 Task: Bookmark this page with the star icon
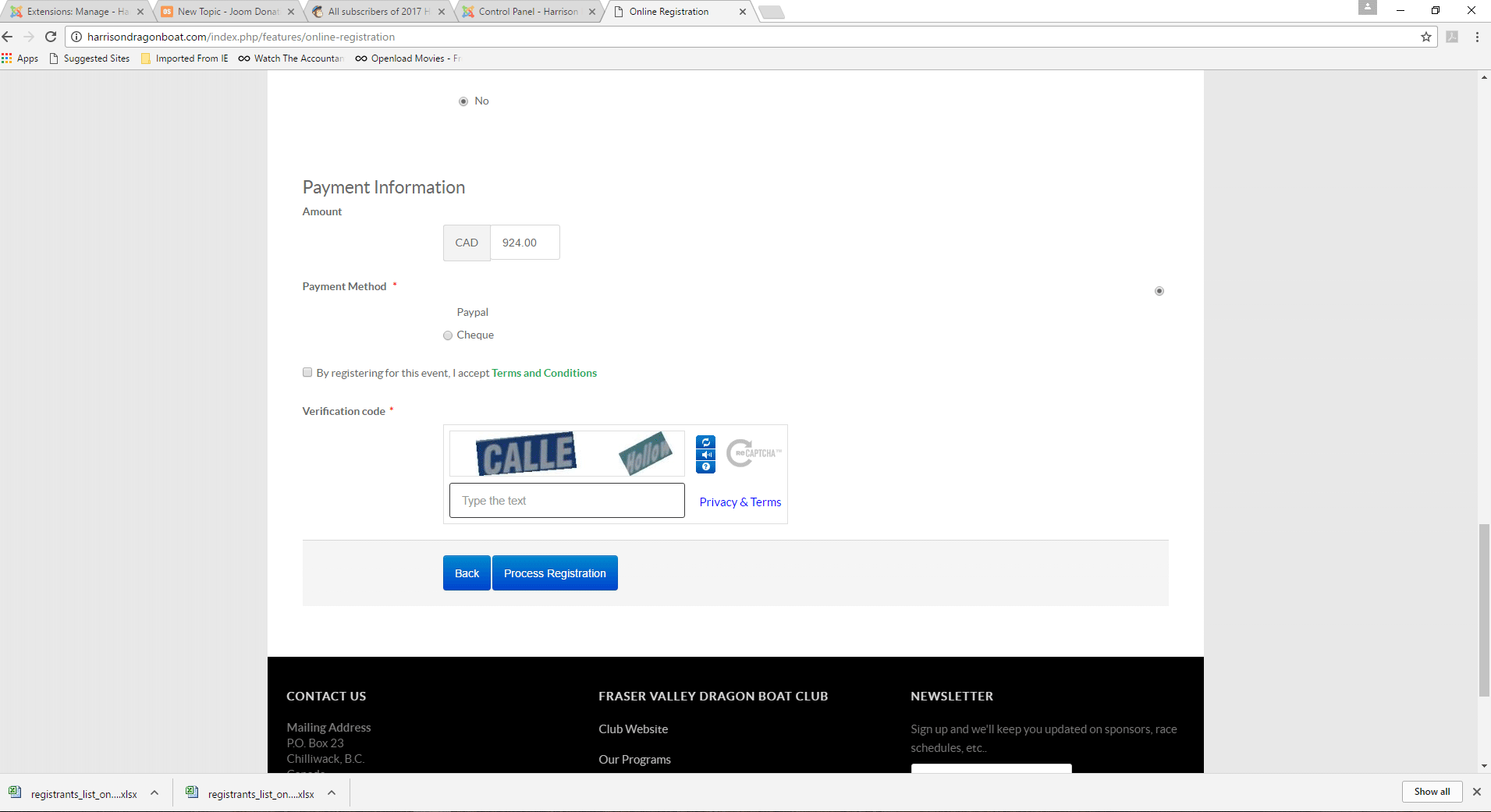point(1426,37)
